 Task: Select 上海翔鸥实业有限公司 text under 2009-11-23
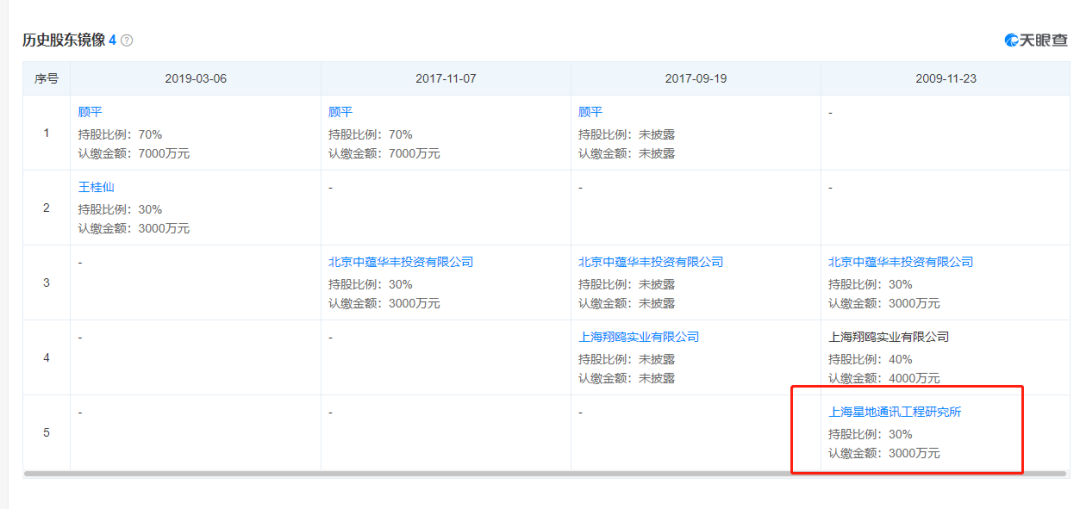(x=889, y=337)
